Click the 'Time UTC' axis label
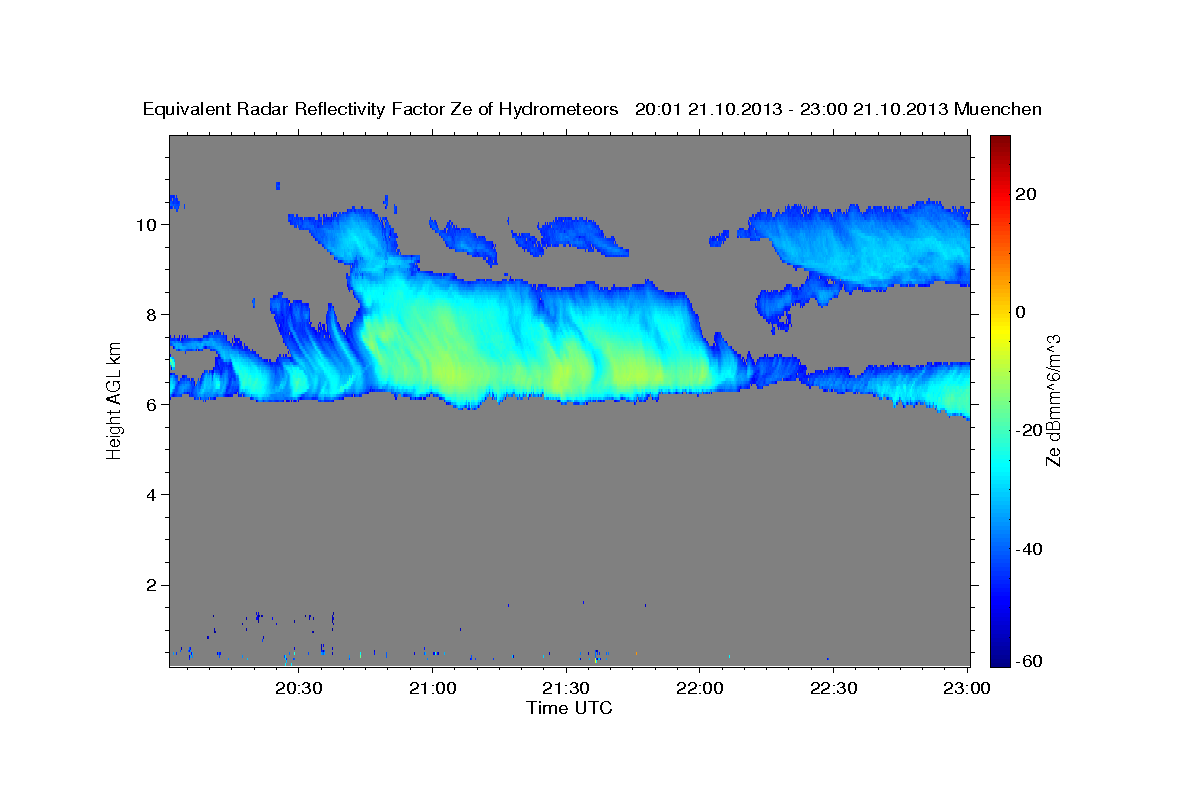This screenshot has width=1200, height=800. [569, 708]
